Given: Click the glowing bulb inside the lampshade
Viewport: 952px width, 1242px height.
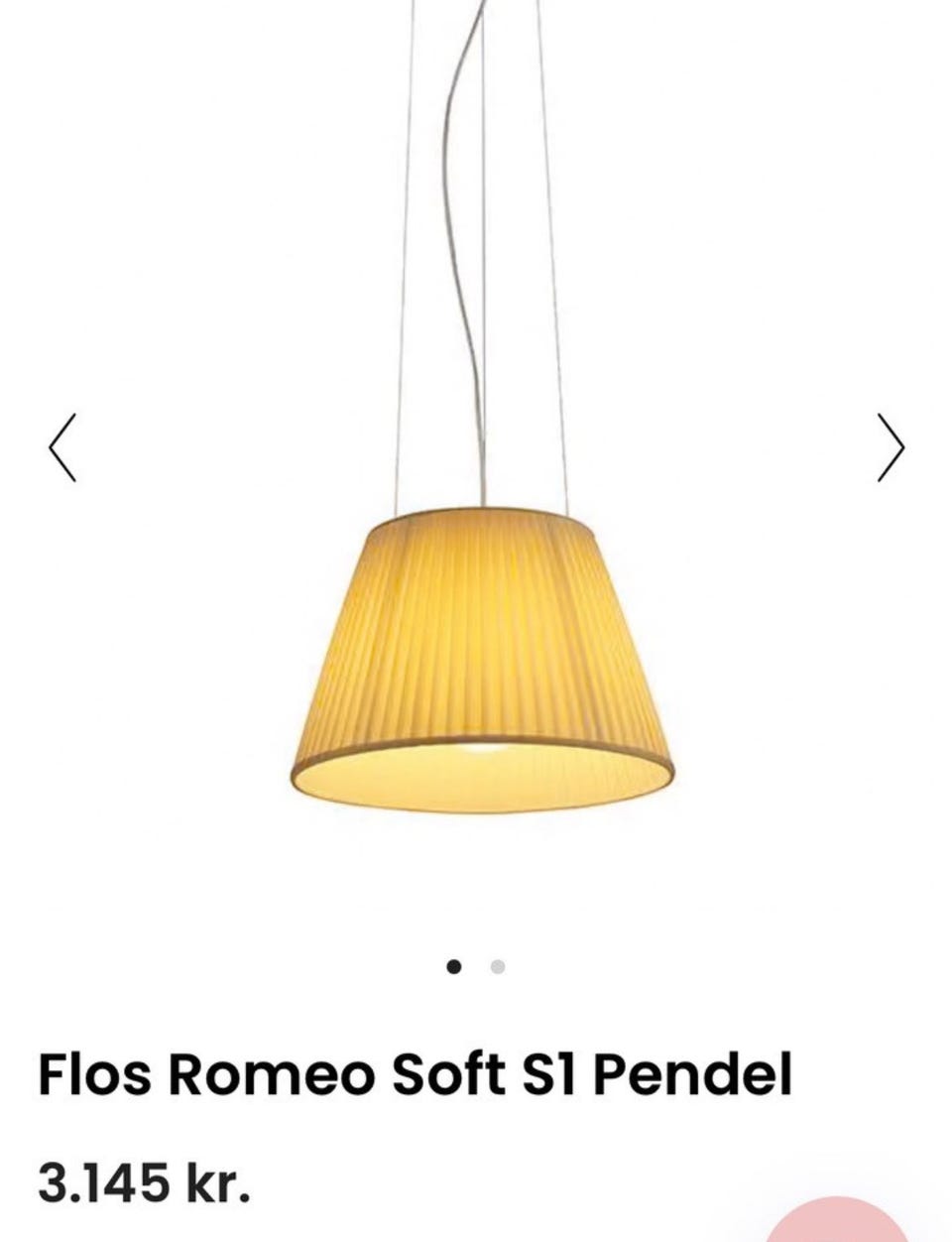Looking at the screenshot, I should point(484,746).
